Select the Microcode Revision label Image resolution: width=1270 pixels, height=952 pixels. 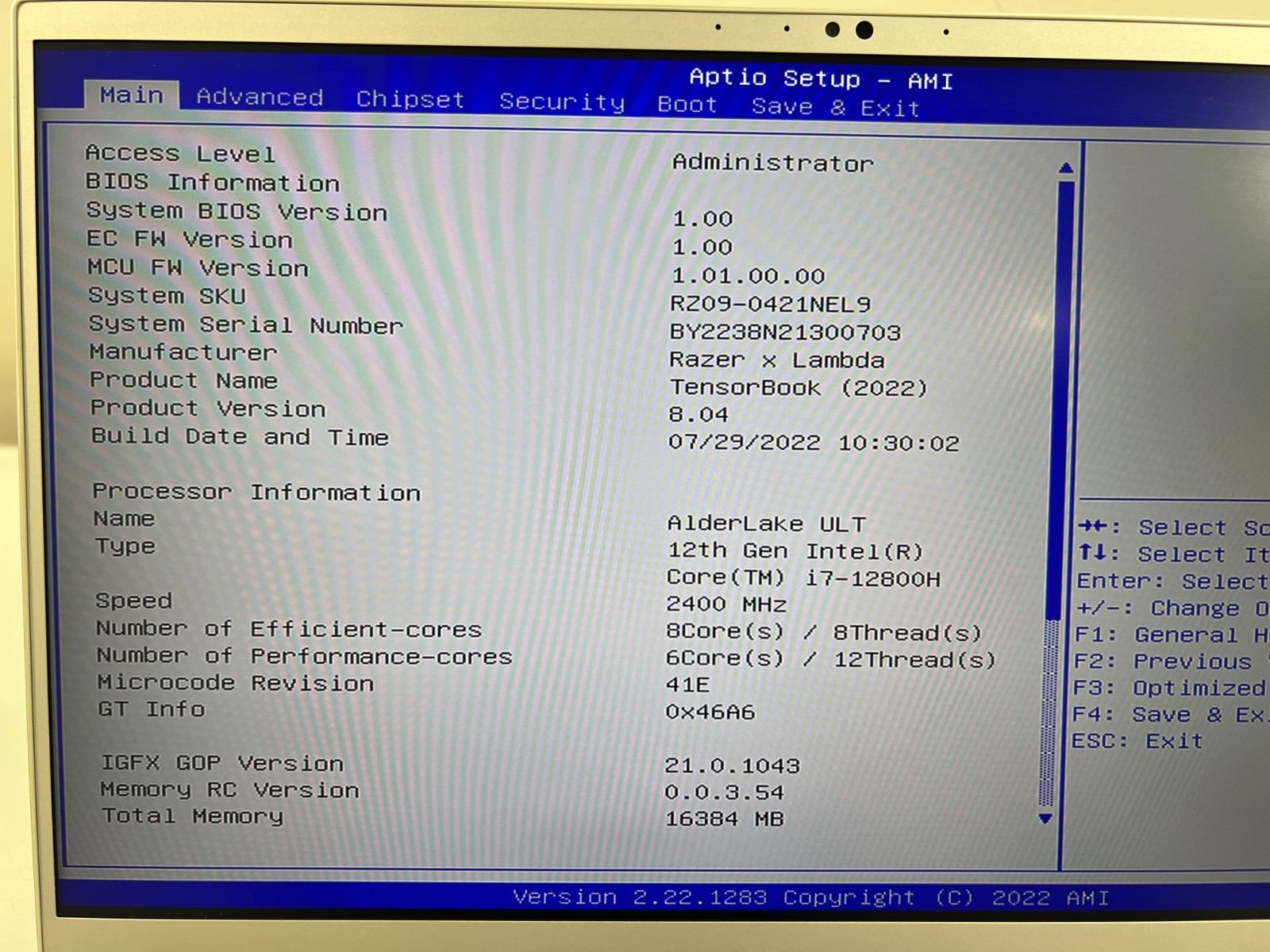[x=236, y=682]
